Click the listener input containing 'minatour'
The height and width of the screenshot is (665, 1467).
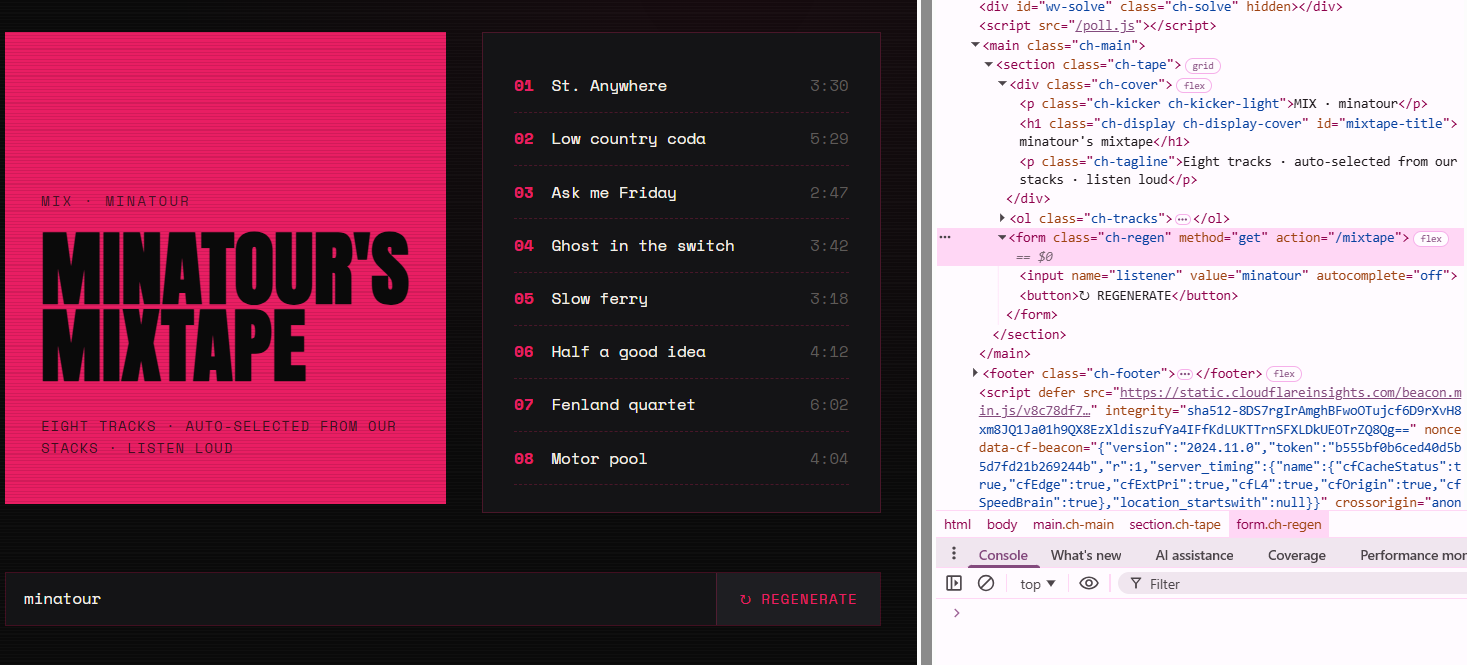click(361, 599)
